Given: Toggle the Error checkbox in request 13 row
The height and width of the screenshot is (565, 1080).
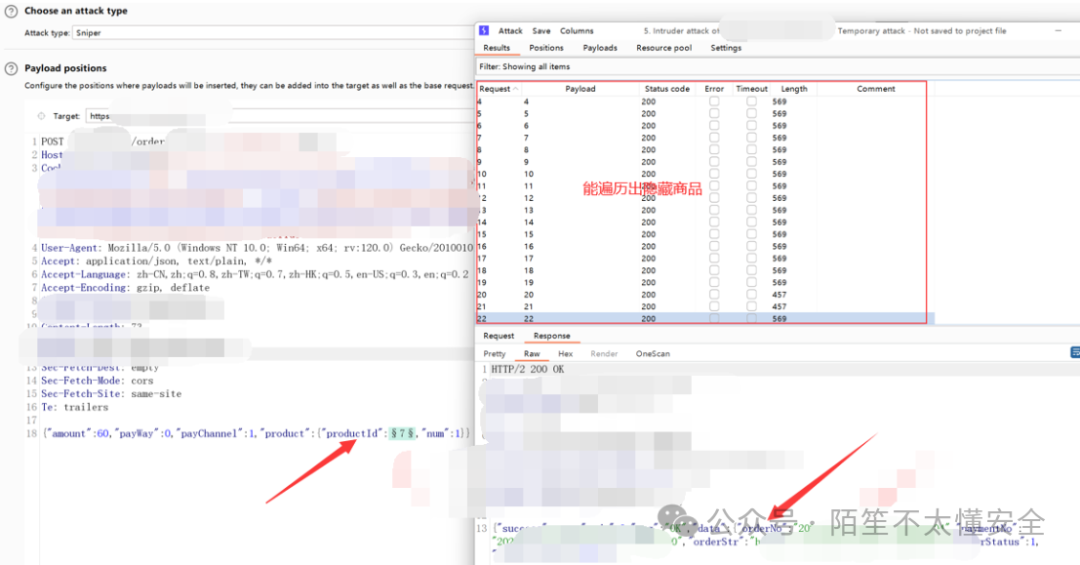Looking at the screenshot, I should pyautogui.click(x=714, y=210).
